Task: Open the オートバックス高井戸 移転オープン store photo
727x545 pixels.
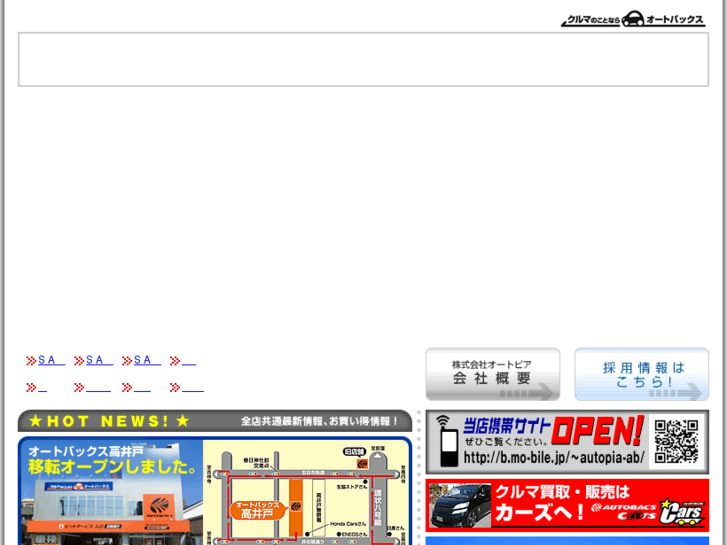Action: click(x=111, y=492)
